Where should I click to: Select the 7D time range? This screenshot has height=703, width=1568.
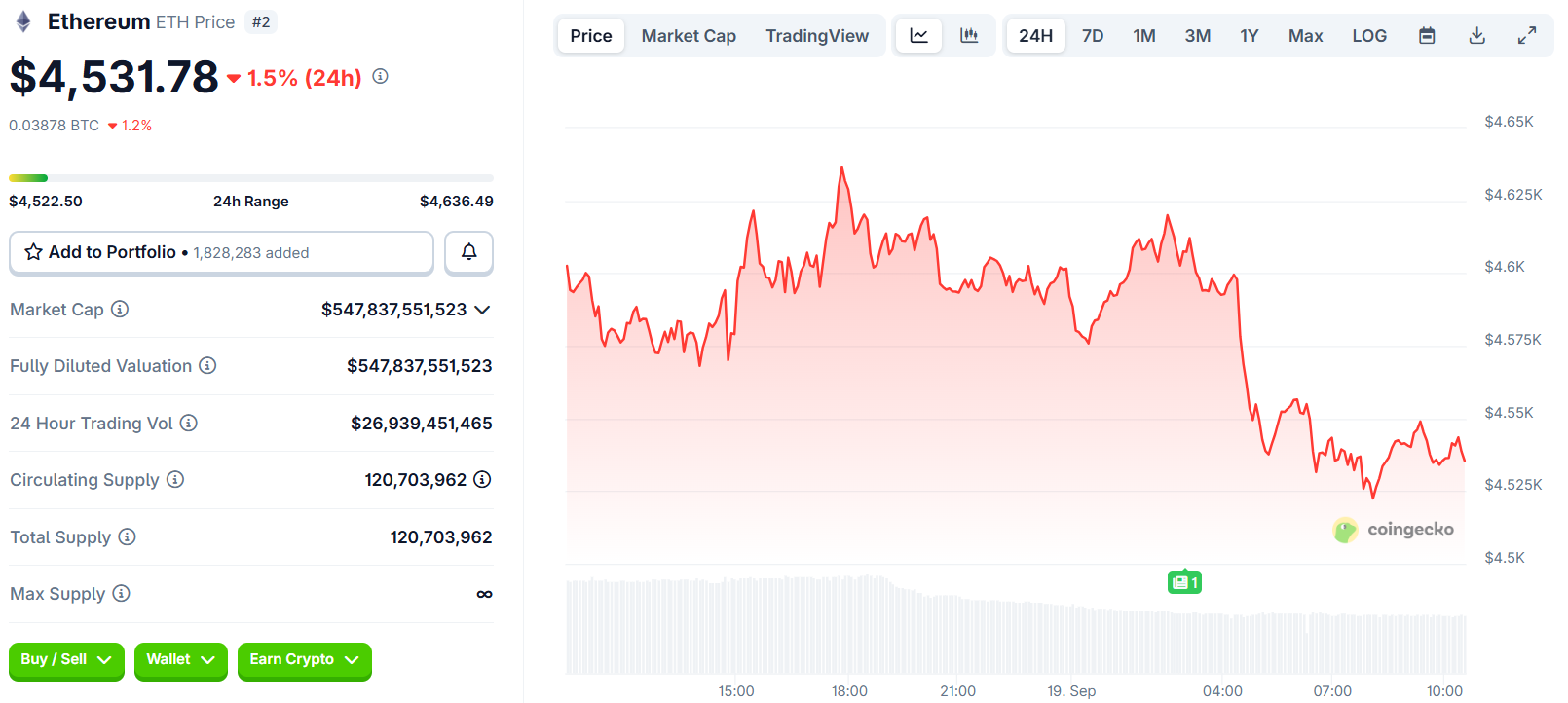pyautogui.click(x=1093, y=36)
